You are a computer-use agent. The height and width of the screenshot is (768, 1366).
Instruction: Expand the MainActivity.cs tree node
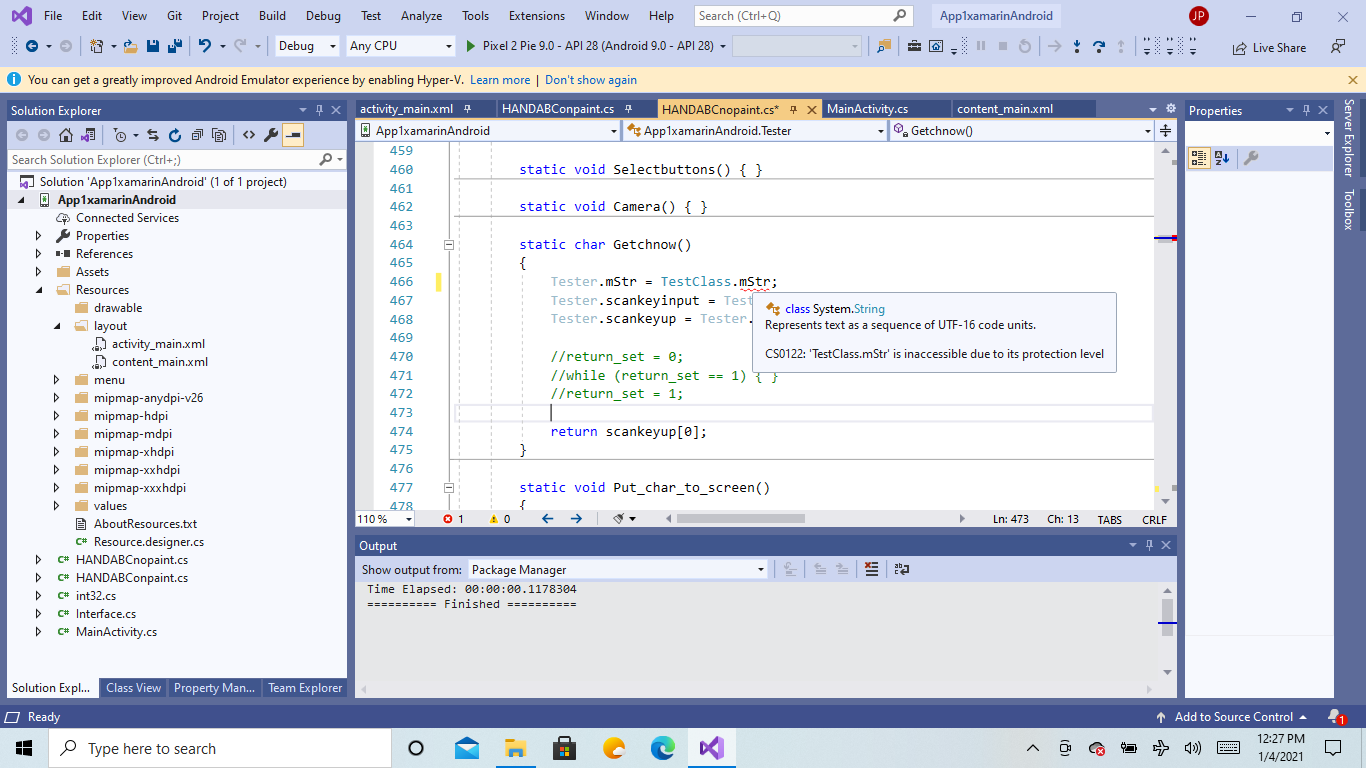point(39,632)
